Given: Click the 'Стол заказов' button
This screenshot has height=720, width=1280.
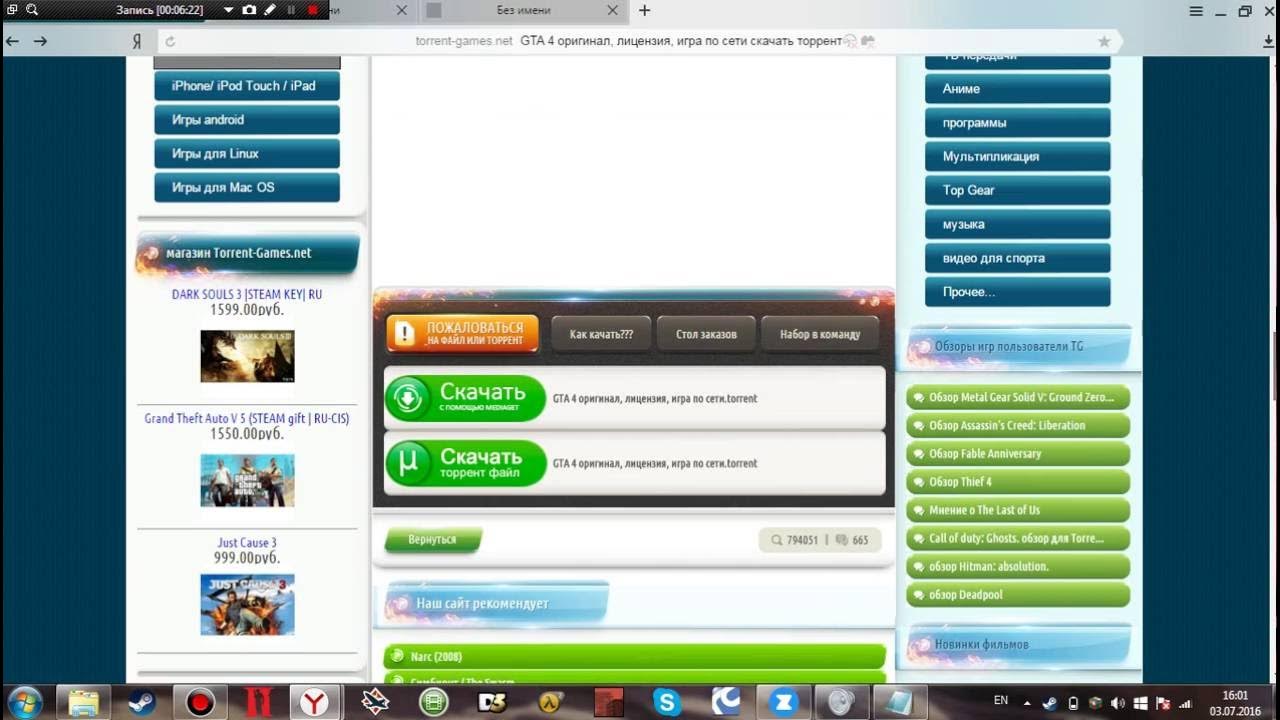Looking at the screenshot, I should coord(706,334).
